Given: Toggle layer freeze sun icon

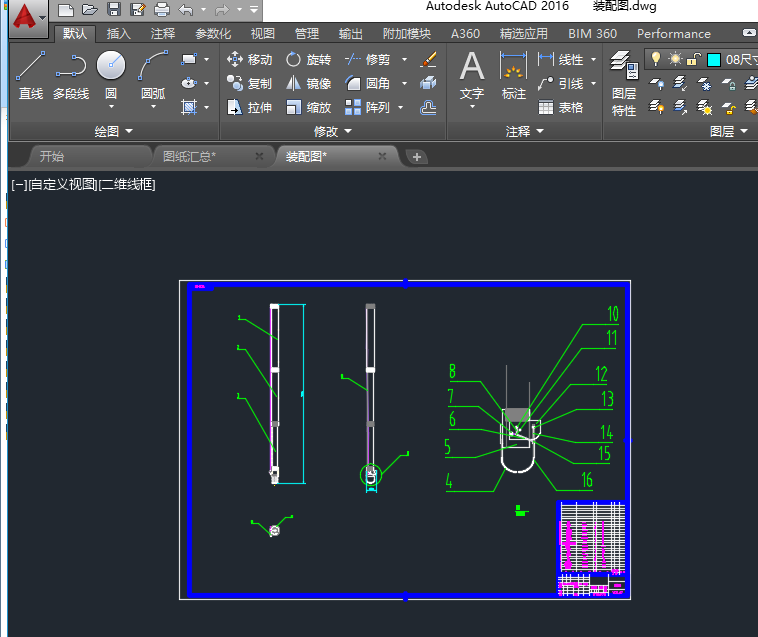Looking at the screenshot, I should point(676,59).
